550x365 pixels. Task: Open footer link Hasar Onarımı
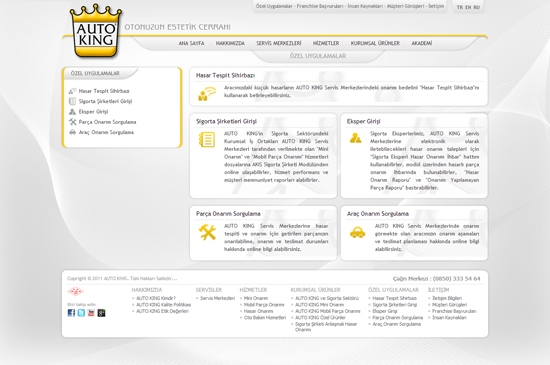point(258,311)
